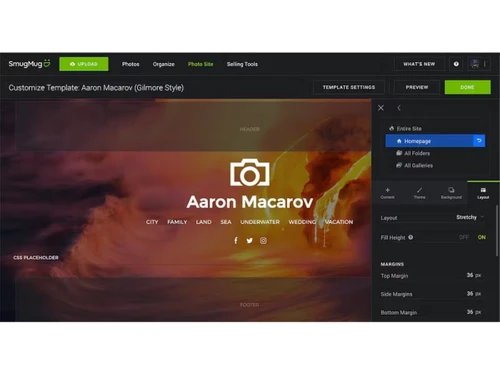Click the CITY nav link
Screen dimensions: 500x375
click(152, 222)
